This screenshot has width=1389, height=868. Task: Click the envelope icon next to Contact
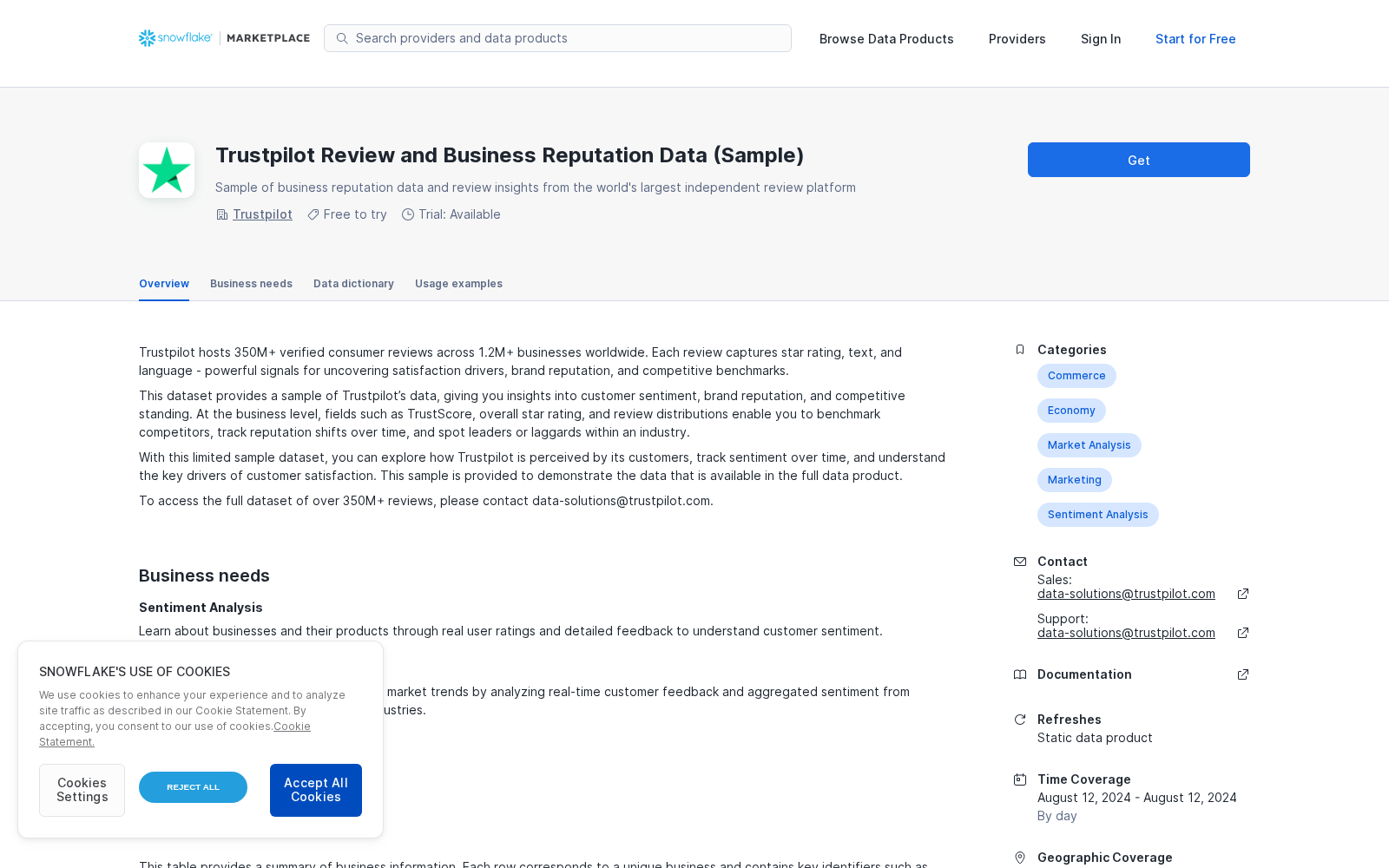[1020, 562]
